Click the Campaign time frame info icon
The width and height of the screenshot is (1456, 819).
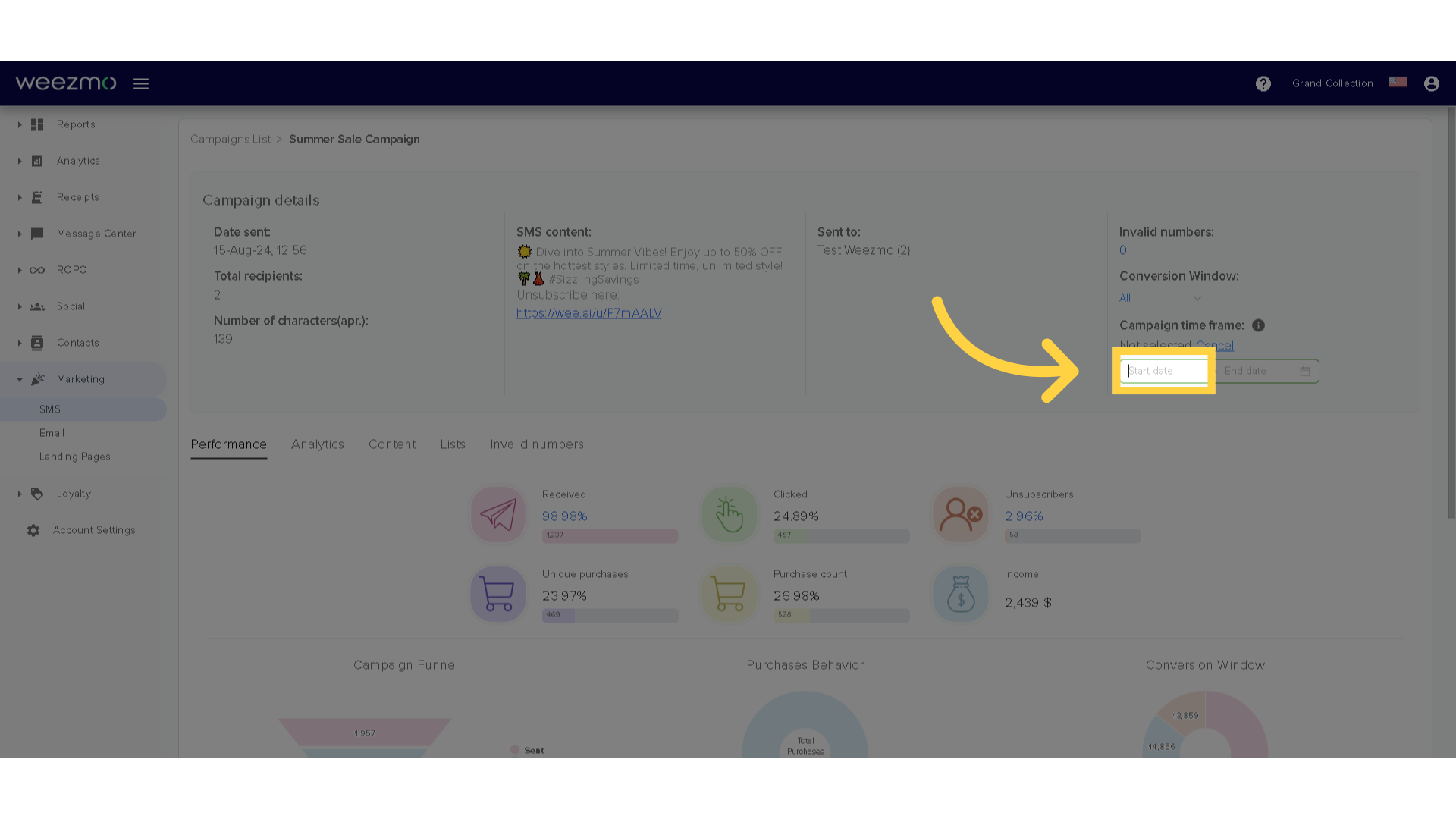[x=1258, y=325]
